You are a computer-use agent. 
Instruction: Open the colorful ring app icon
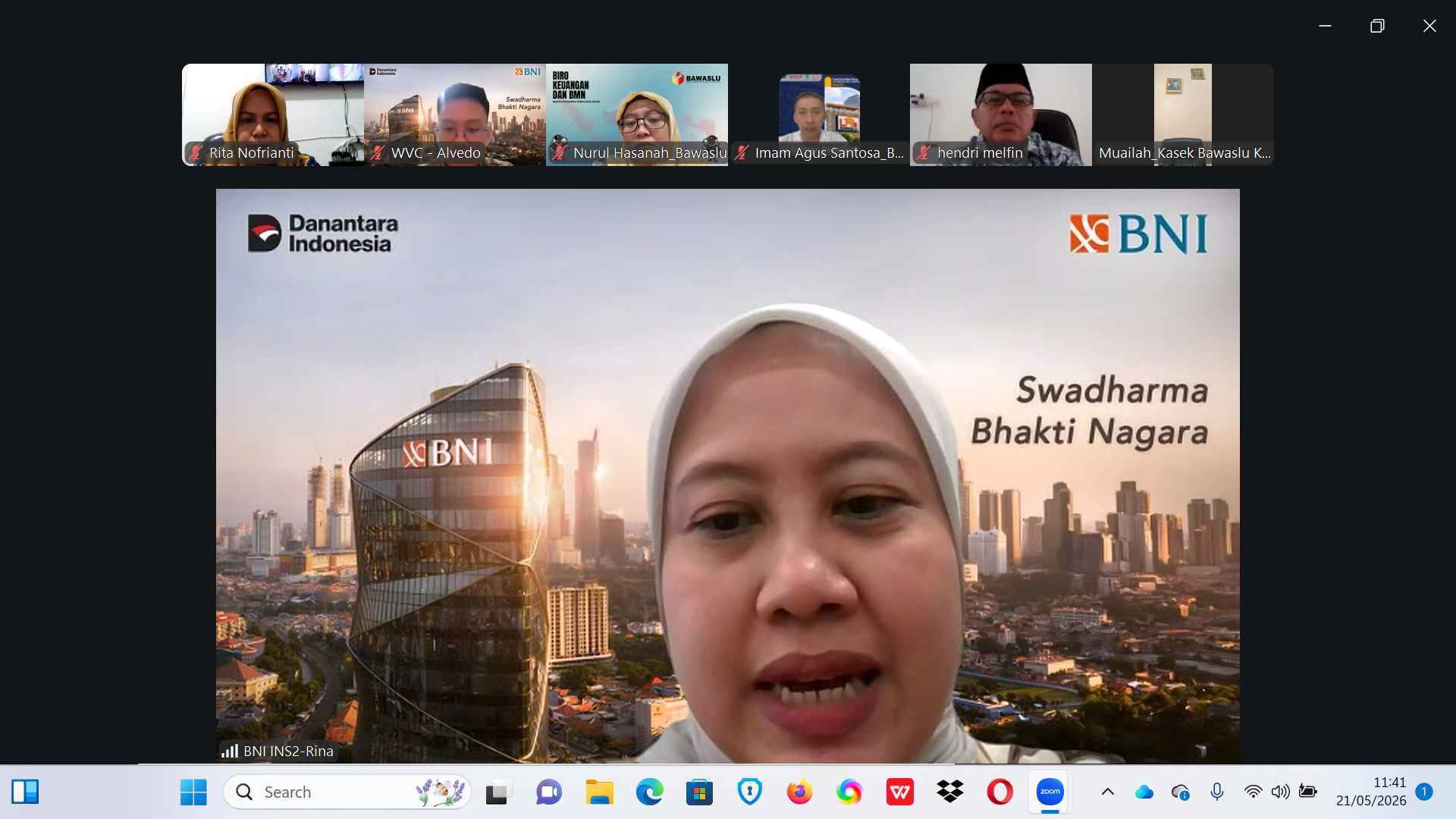tap(849, 792)
